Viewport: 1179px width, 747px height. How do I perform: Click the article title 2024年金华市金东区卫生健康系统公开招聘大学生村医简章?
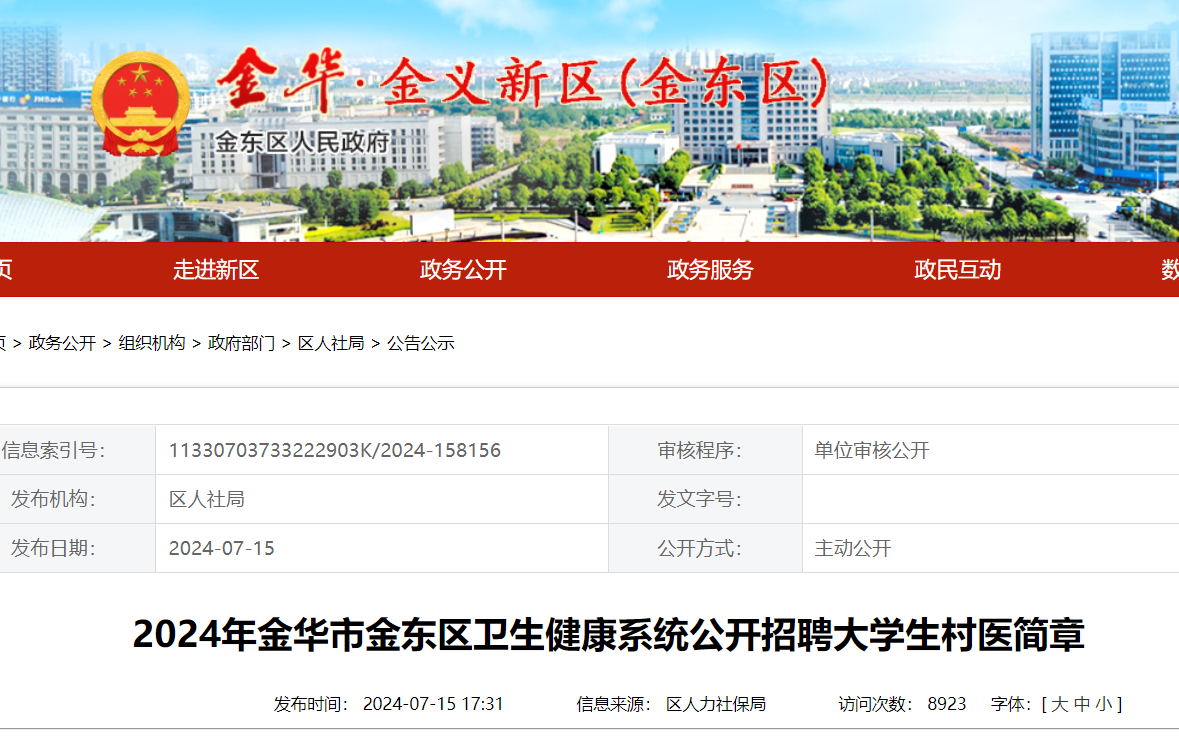tap(608, 634)
